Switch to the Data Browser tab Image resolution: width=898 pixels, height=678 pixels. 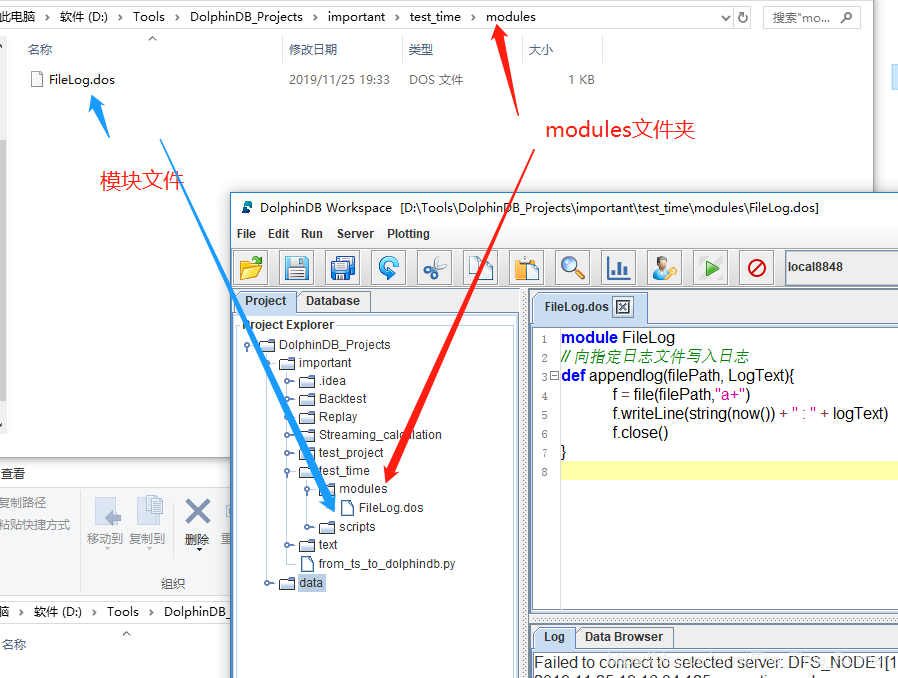pyautogui.click(x=624, y=637)
